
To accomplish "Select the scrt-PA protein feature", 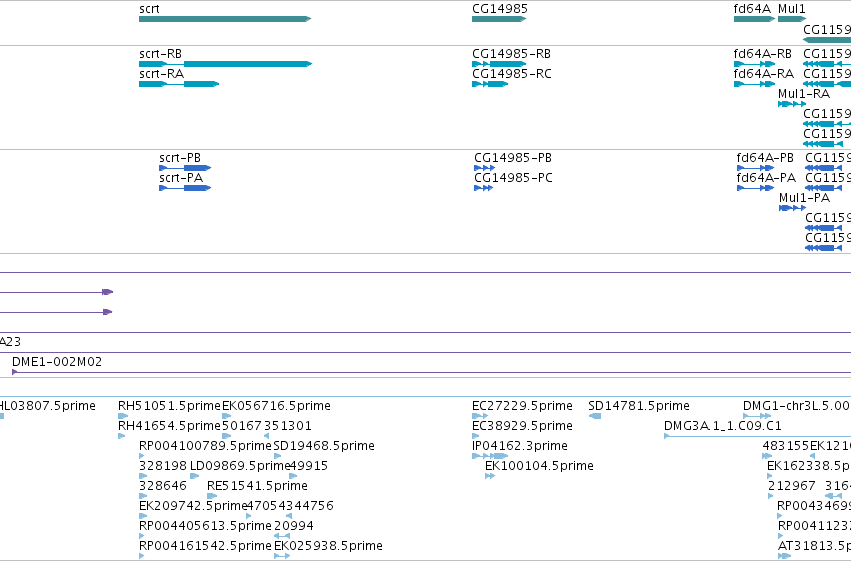I will point(185,188).
